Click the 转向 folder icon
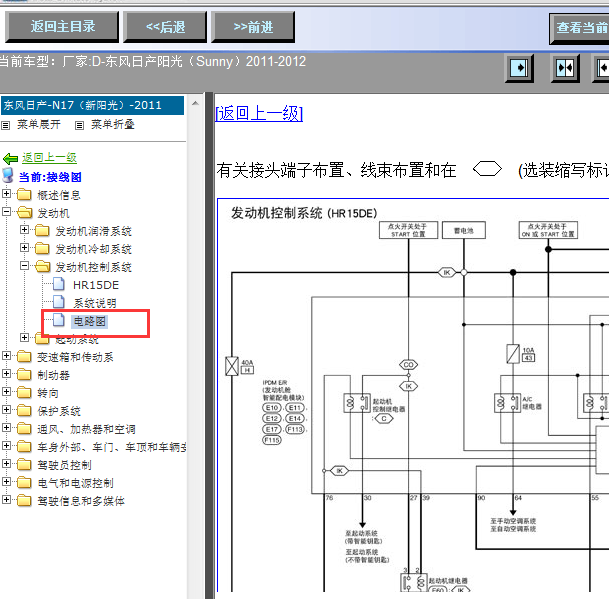 pyautogui.click(x=24, y=392)
